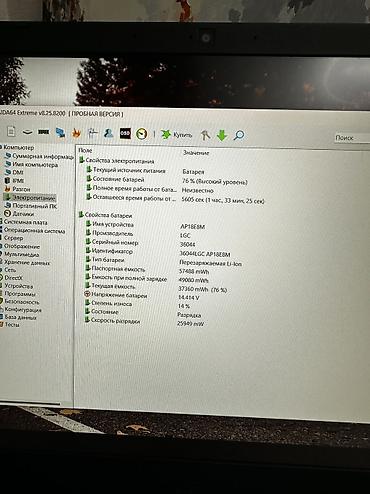Open Суммарная информация tree item
The image size is (370, 494).
click(39, 156)
